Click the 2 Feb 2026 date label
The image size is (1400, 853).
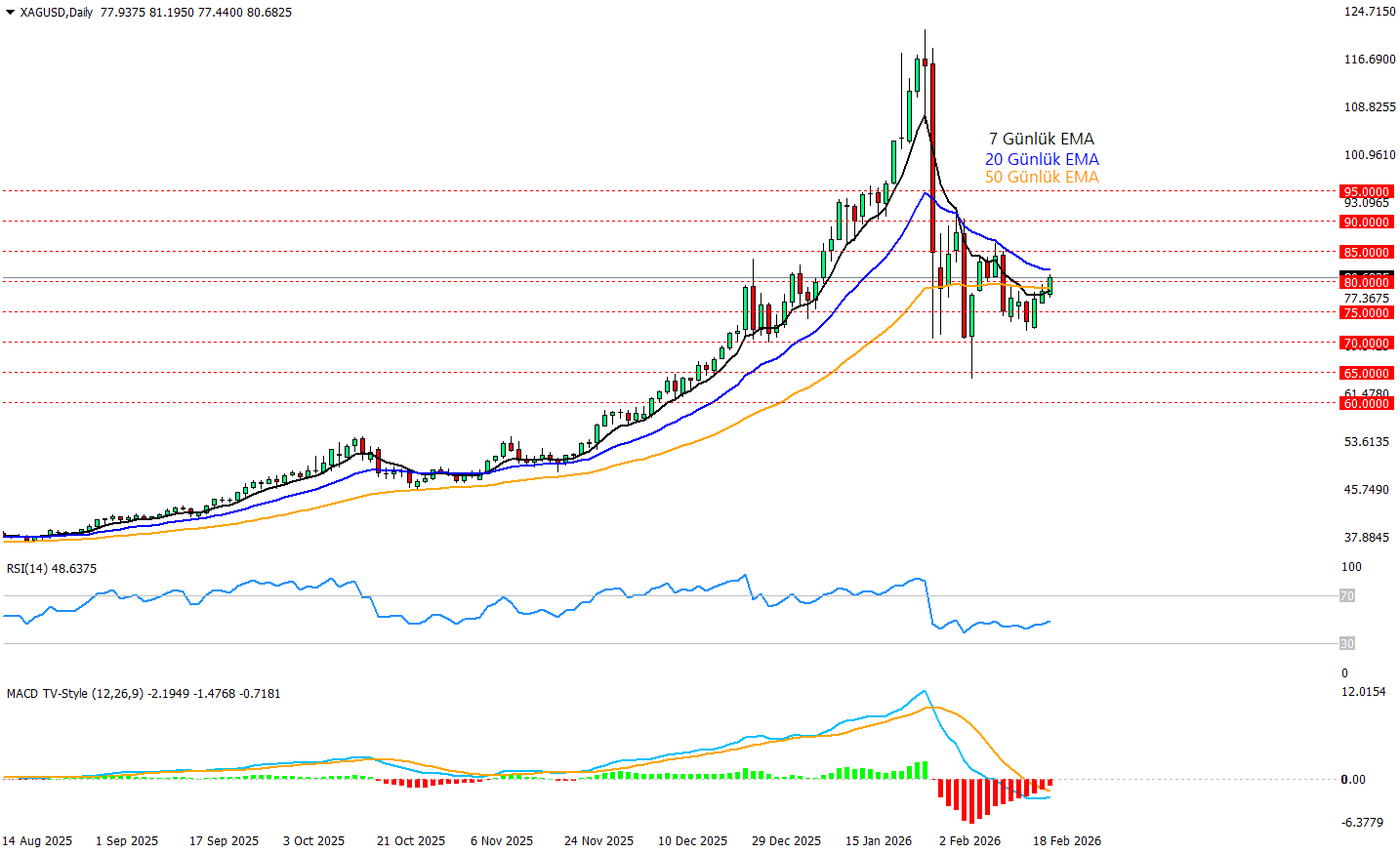pos(969,841)
